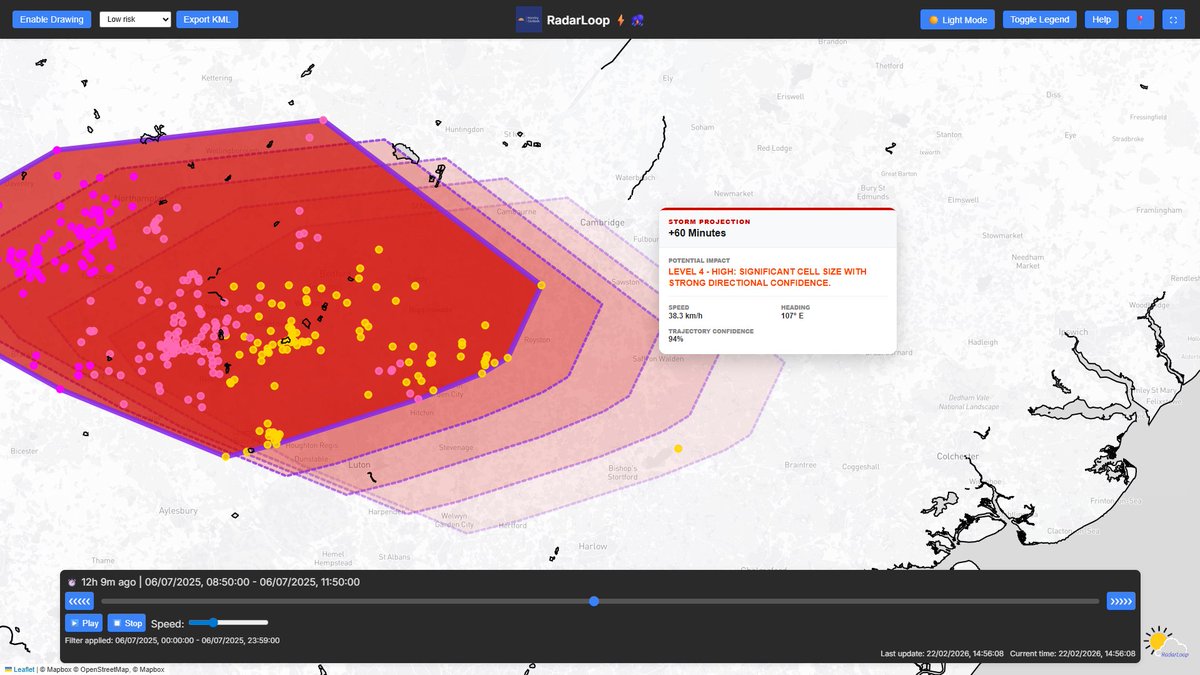Click the '38.3 km/h' speed value
This screenshot has height=675, width=1200.
[x=686, y=316]
